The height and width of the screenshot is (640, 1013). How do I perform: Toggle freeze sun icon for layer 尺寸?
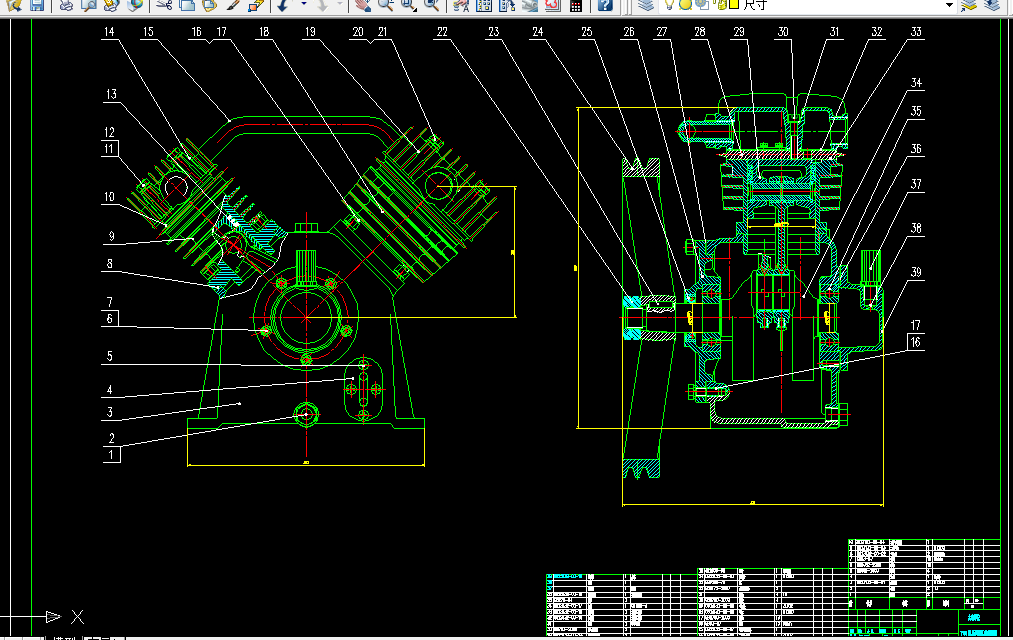(x=685, y=5)
